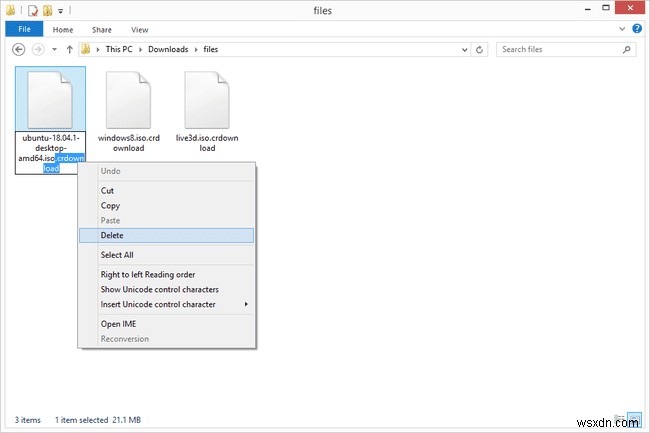Click the Properties icon in quick access toolbar
Viewport: 650px width, 433px height.
point(33,11)
